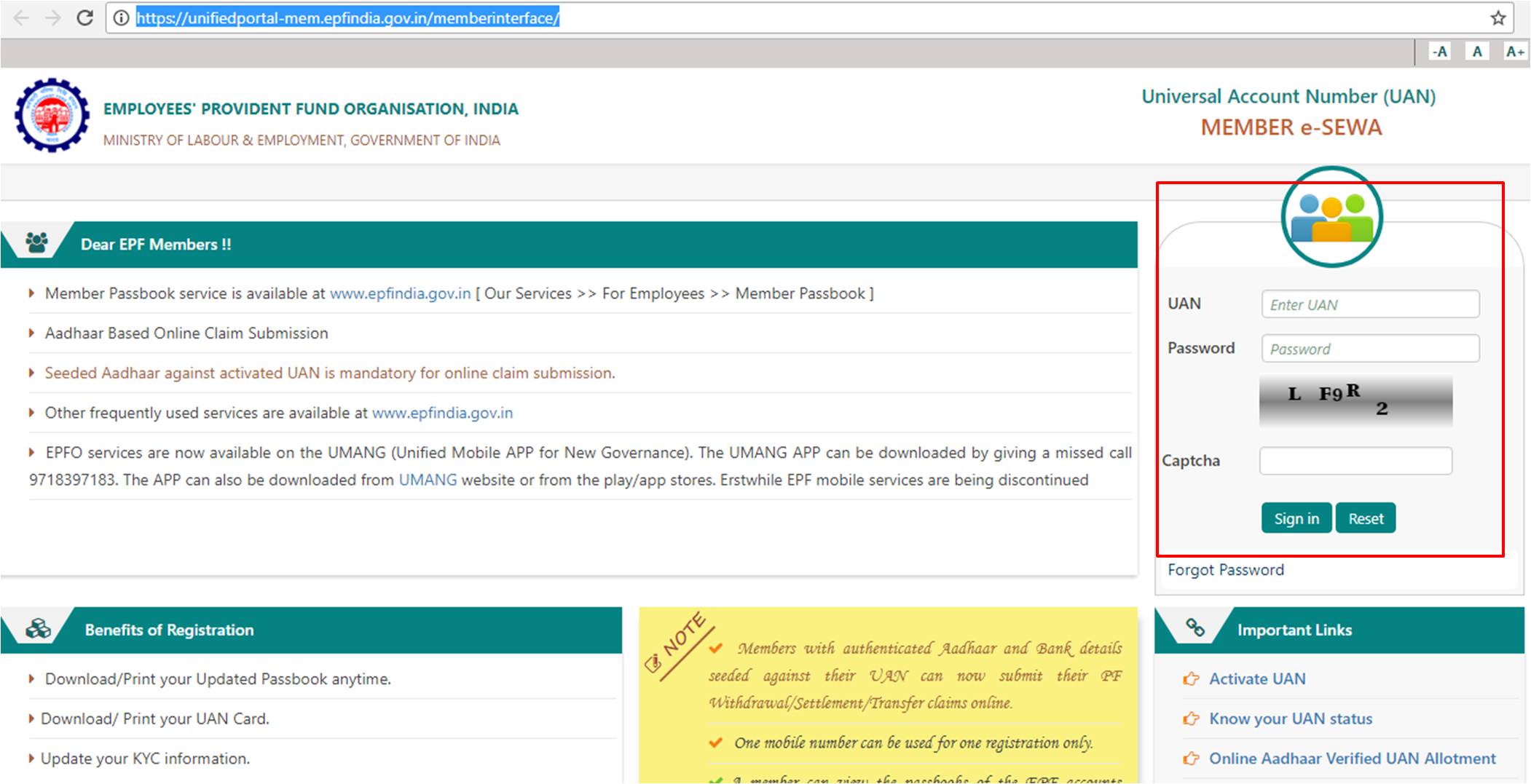
Task: Click the Sign in button
Action: click(x=1296, y=518)
